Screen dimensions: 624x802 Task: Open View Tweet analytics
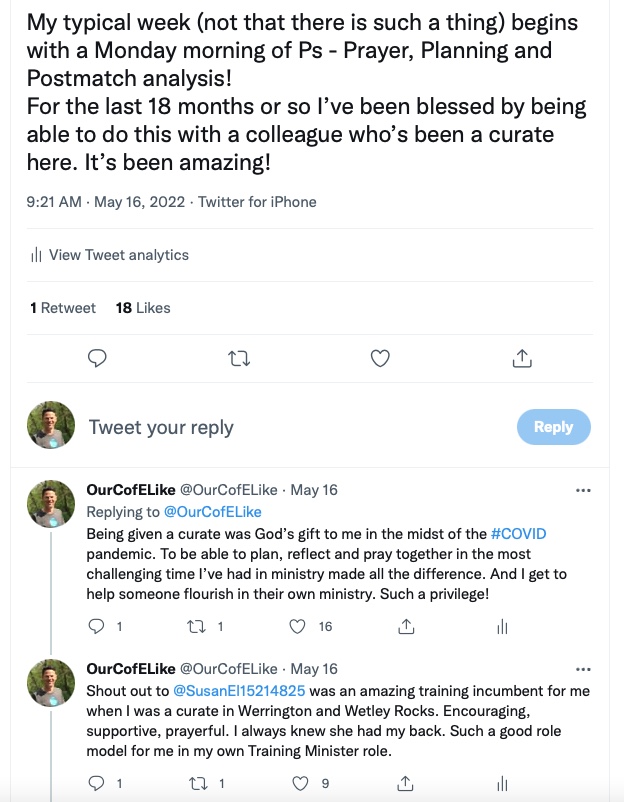(110, 255)
